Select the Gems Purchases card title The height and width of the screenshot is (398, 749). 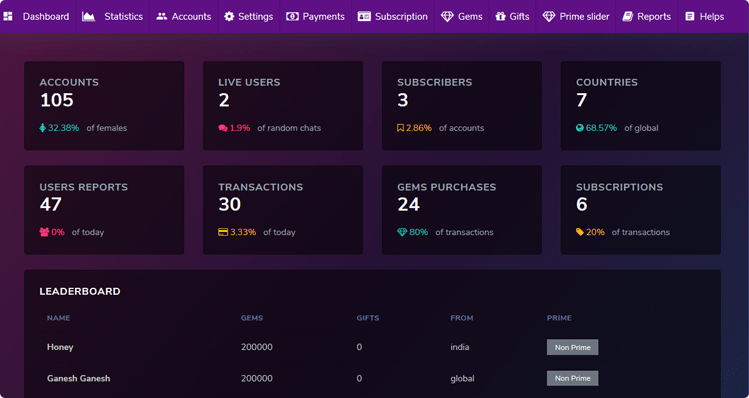pyautogui.click(x=447, y=187)
